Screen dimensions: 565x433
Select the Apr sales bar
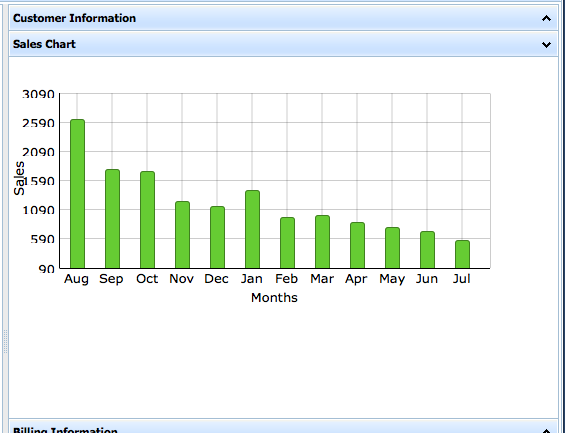[357, 245]
